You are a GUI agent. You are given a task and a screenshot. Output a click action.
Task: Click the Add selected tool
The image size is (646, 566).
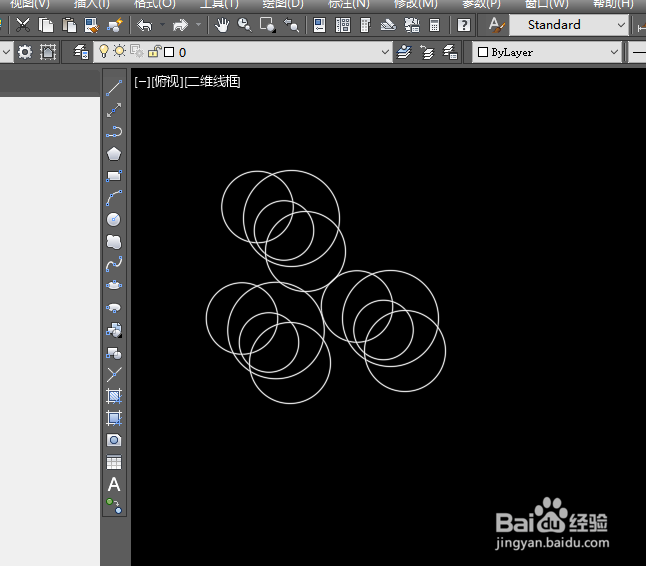tap(114, 506)
